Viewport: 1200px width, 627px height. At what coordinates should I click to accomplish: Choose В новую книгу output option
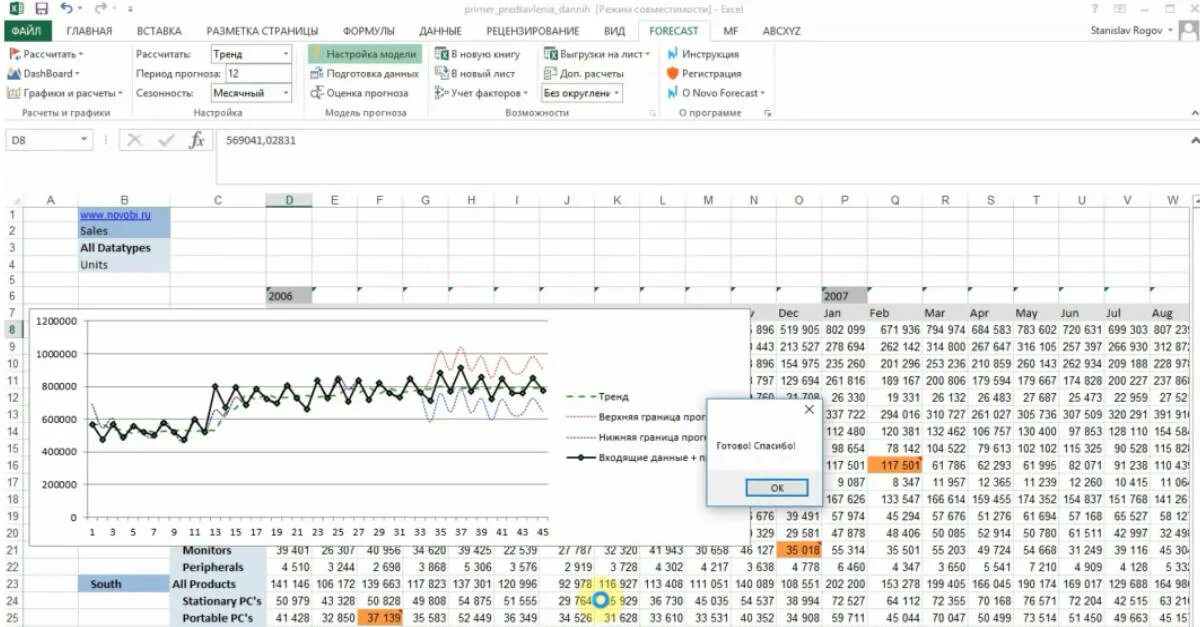(x=478, y=54)
